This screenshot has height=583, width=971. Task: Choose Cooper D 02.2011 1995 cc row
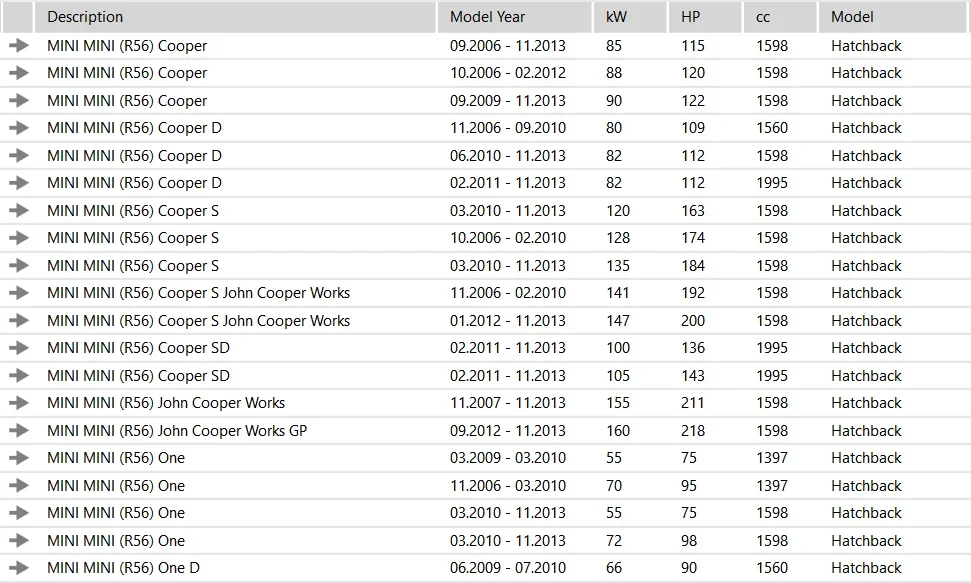(x=486, y=183)
